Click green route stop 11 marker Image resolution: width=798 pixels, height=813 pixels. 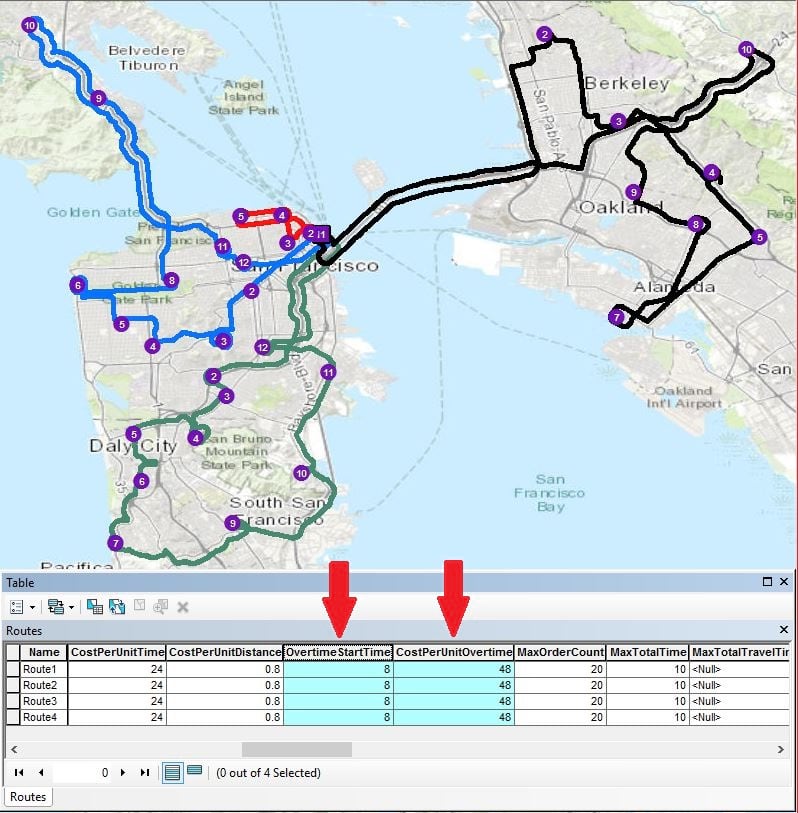pyautogui.click(x=328, y=372)
